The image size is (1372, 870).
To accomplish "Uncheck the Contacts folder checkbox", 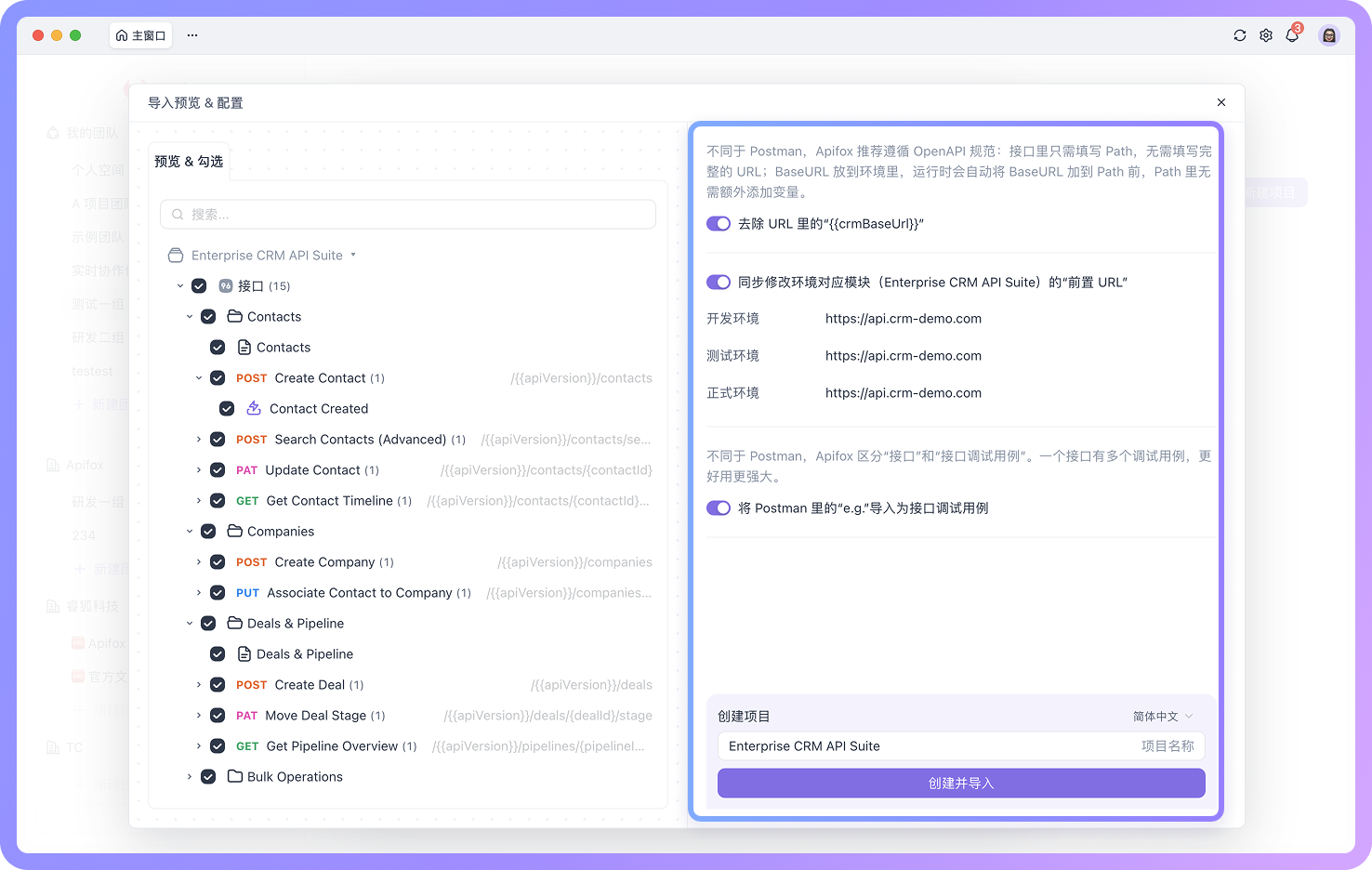I will coord(208,316).
